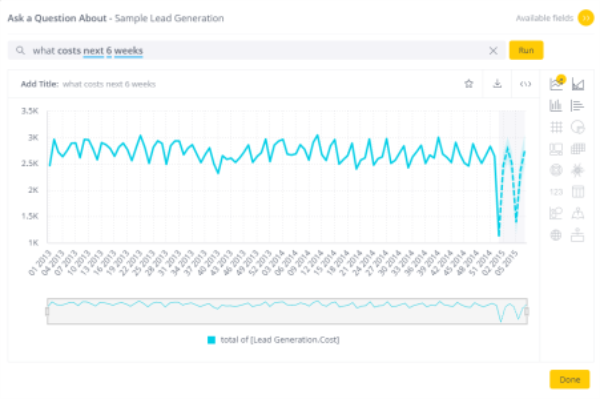Select the polar chart icon
Screen dimensions: 600x399
556,170
